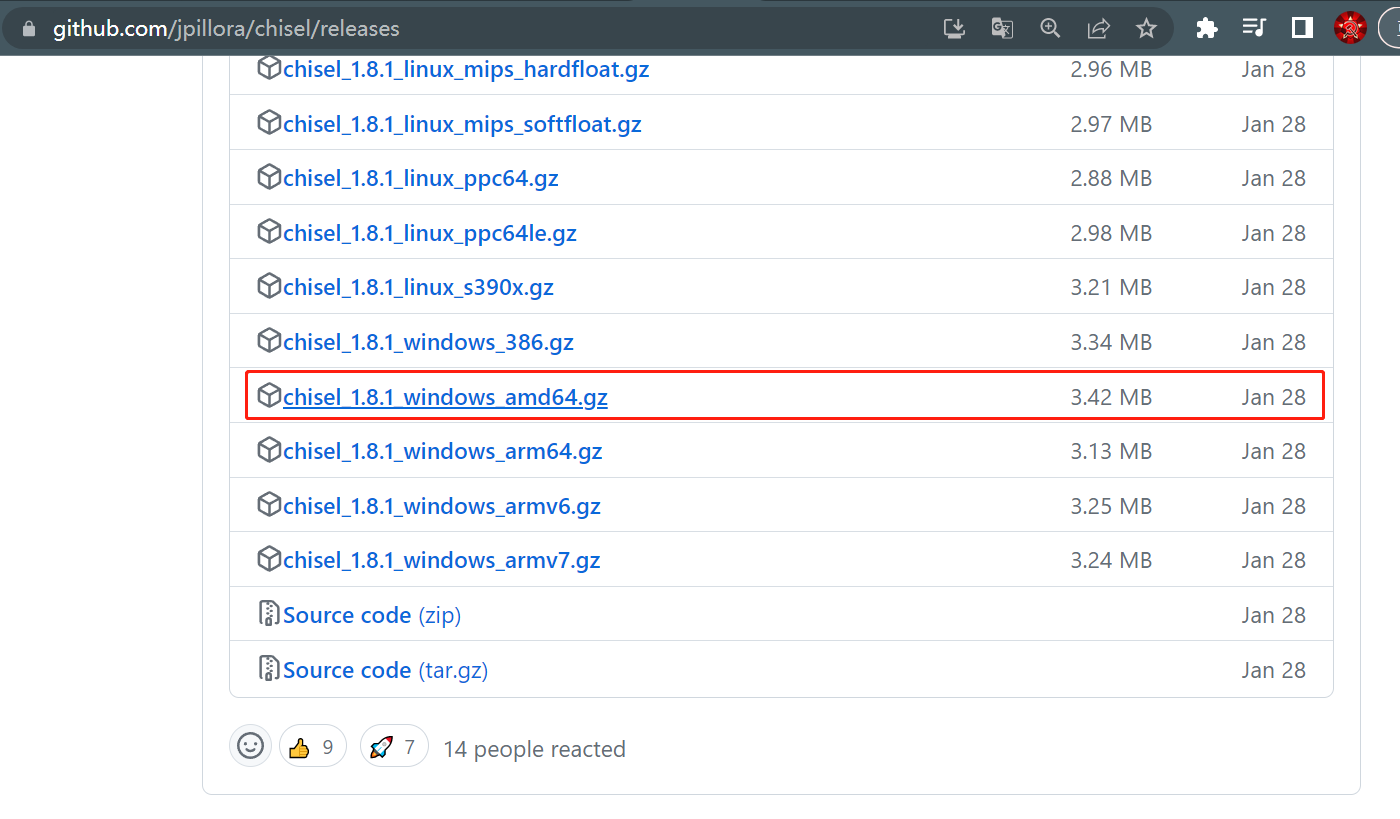Click the red profile avatar icon
This screenshot has width=1400, height=819.
1350,28
